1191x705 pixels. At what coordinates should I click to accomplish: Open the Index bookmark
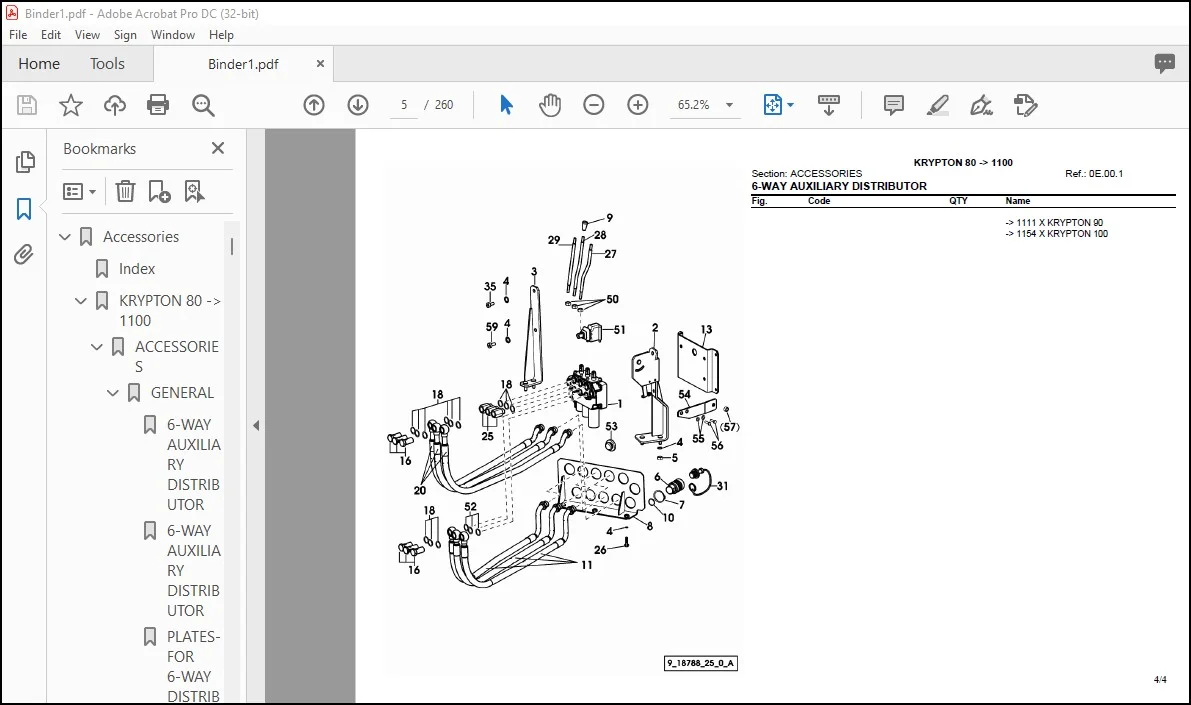pos(137,269)
